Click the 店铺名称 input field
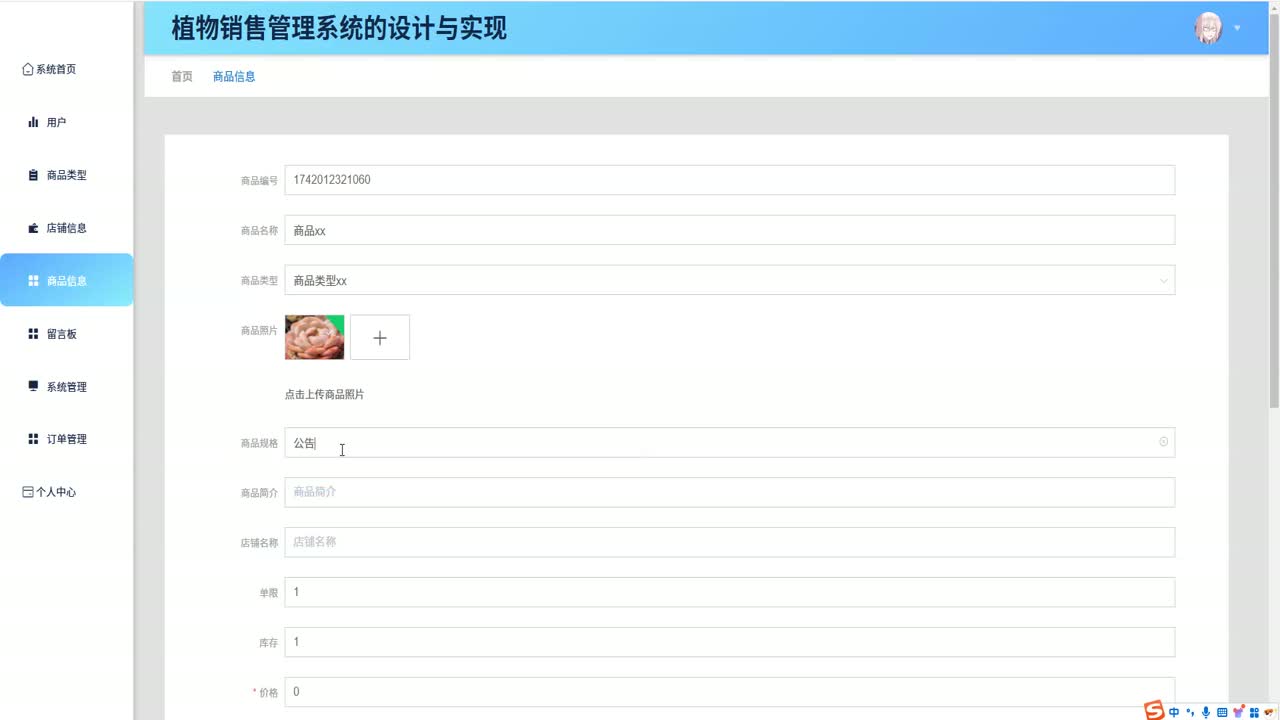Image resolution: width=1280 pixels, height=720 pixels. [730, 542]
